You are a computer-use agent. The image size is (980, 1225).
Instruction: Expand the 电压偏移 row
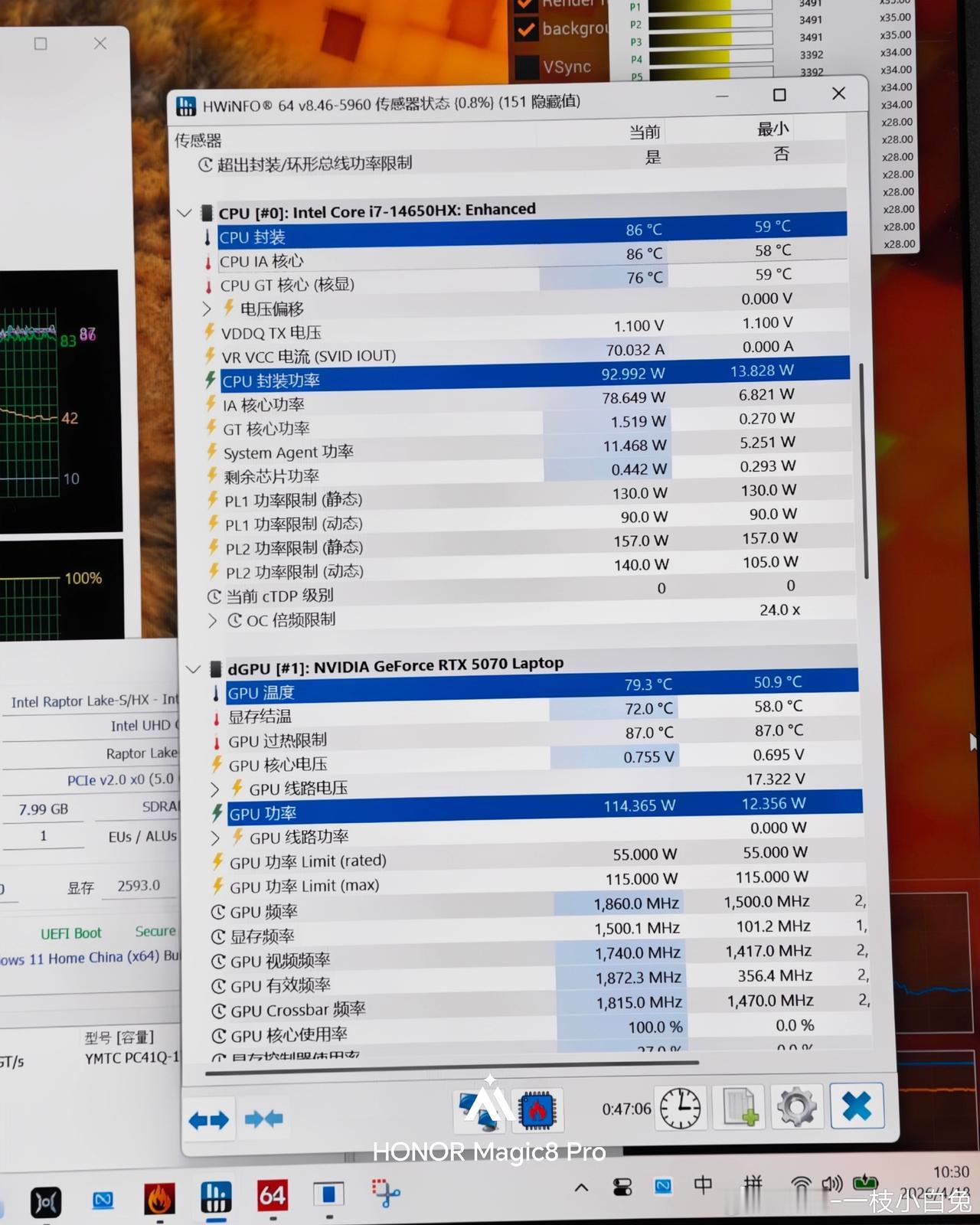tap(207, 309)
